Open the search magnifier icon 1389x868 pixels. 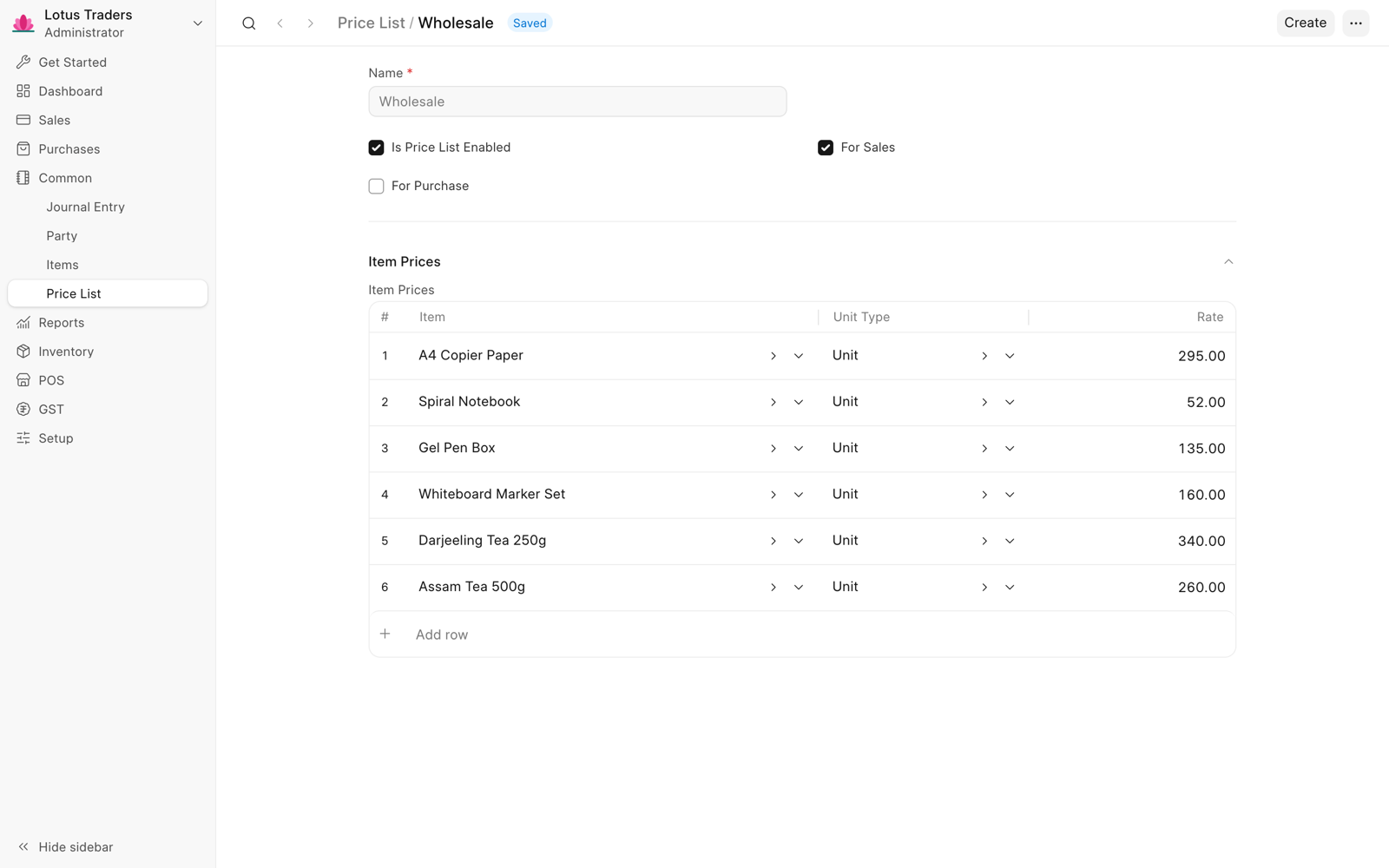(x=249, y=23)
